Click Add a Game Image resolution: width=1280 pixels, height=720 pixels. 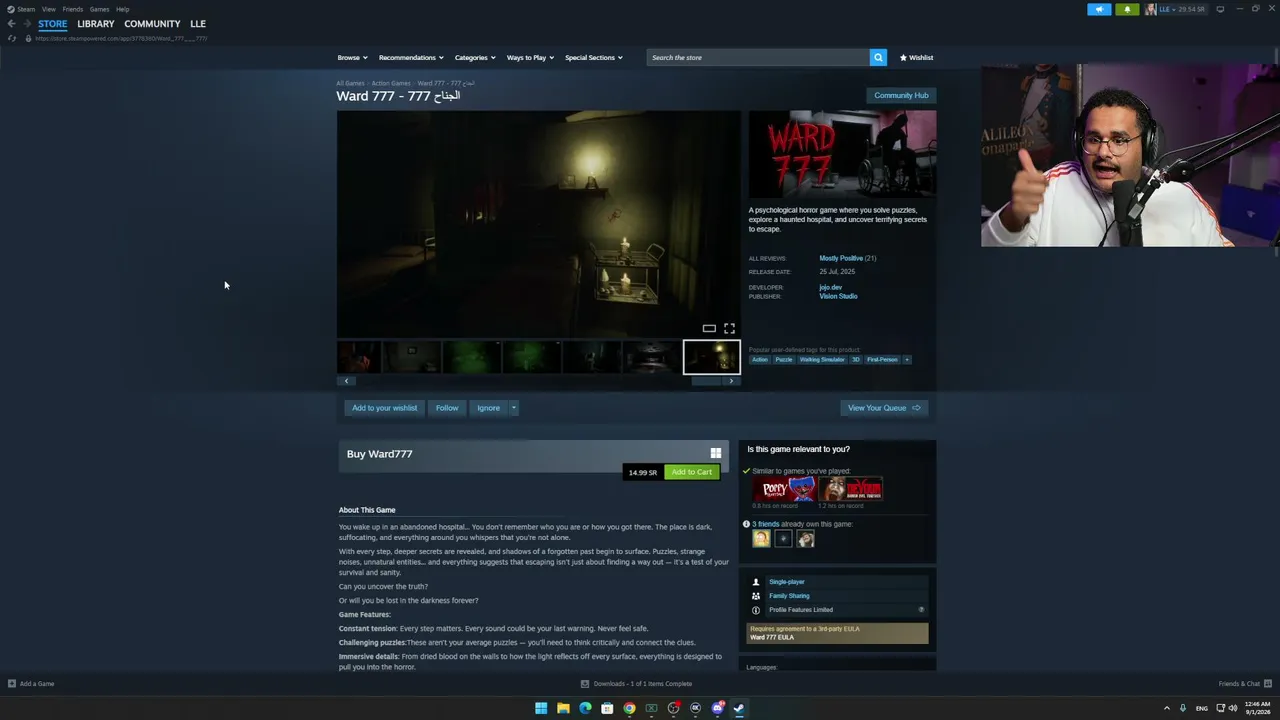[31, 684]
